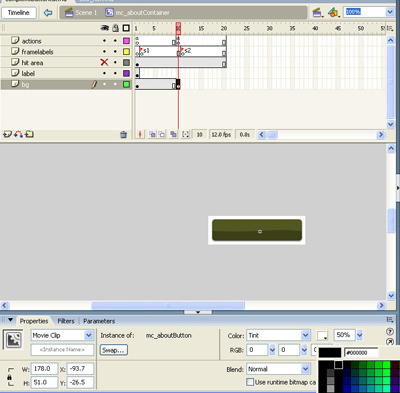Toggle lock dot of framelabels layer
400x393 pixels.
pyautogui.click(x=115, y=51)
